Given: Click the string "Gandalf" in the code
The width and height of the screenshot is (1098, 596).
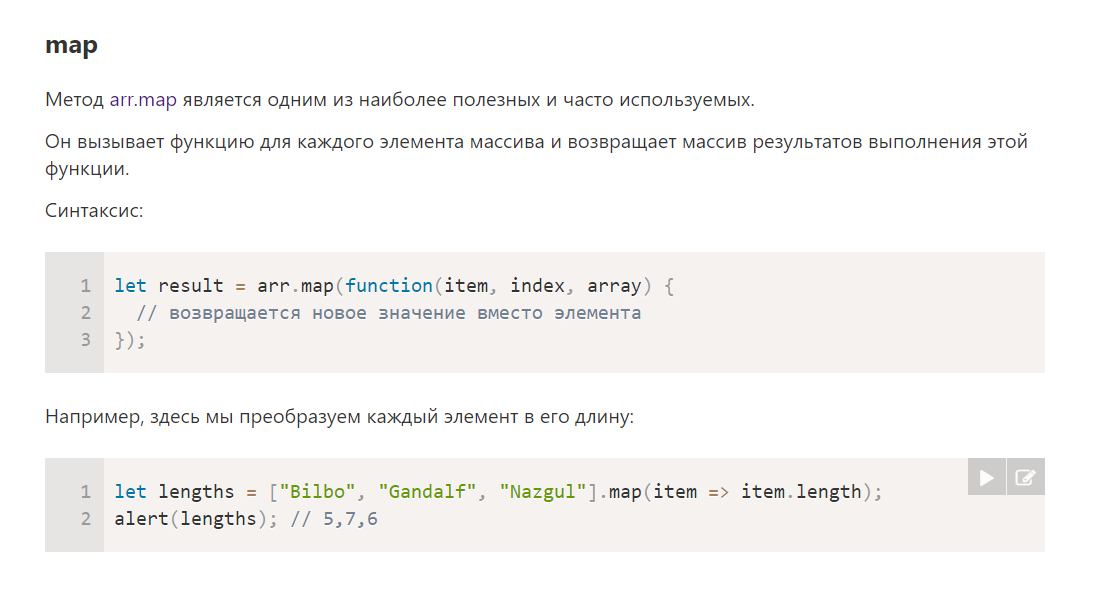Looking at the screenshot, I should tap(427, 492).
